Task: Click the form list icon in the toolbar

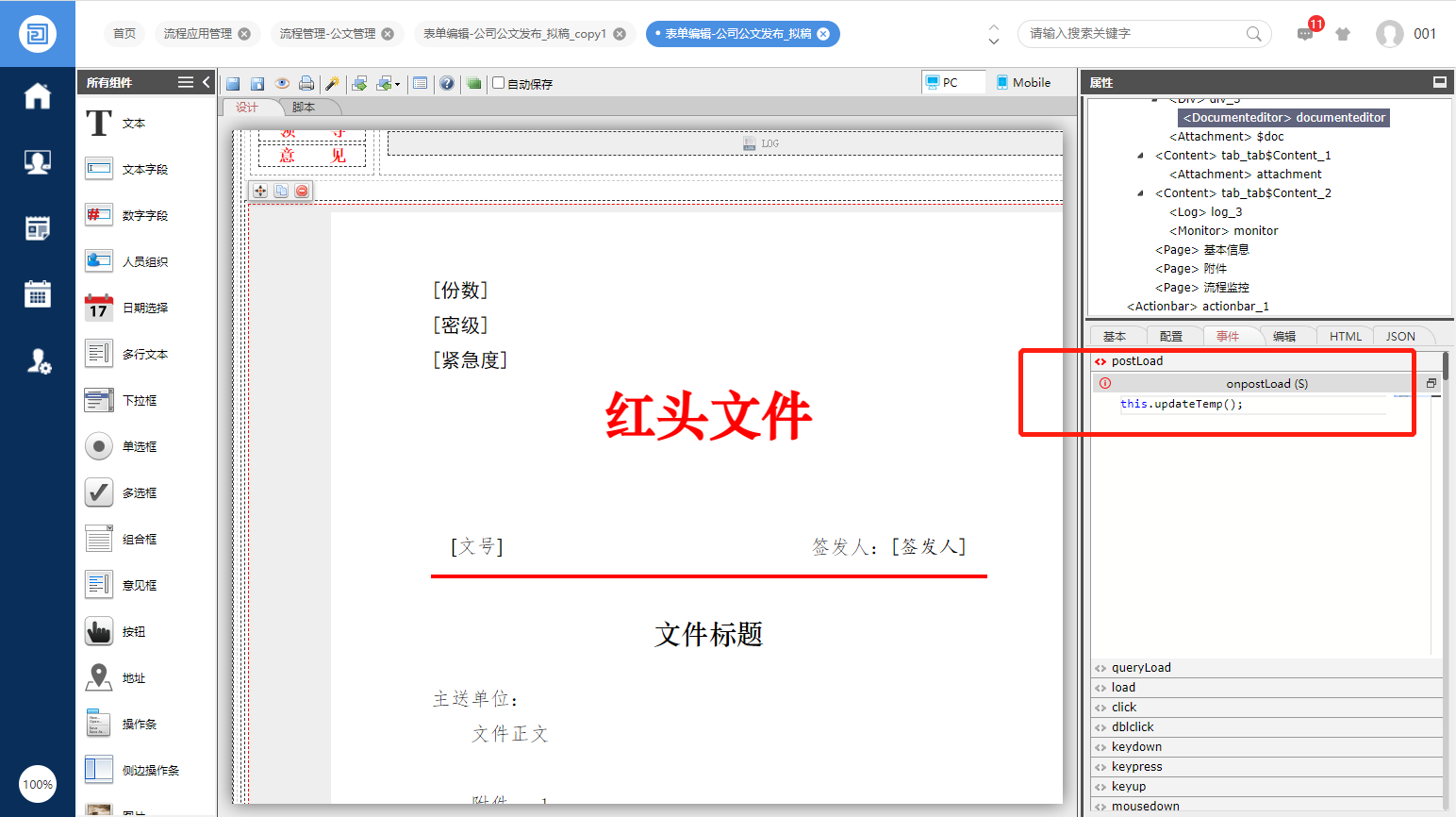Action: (421, 83)
